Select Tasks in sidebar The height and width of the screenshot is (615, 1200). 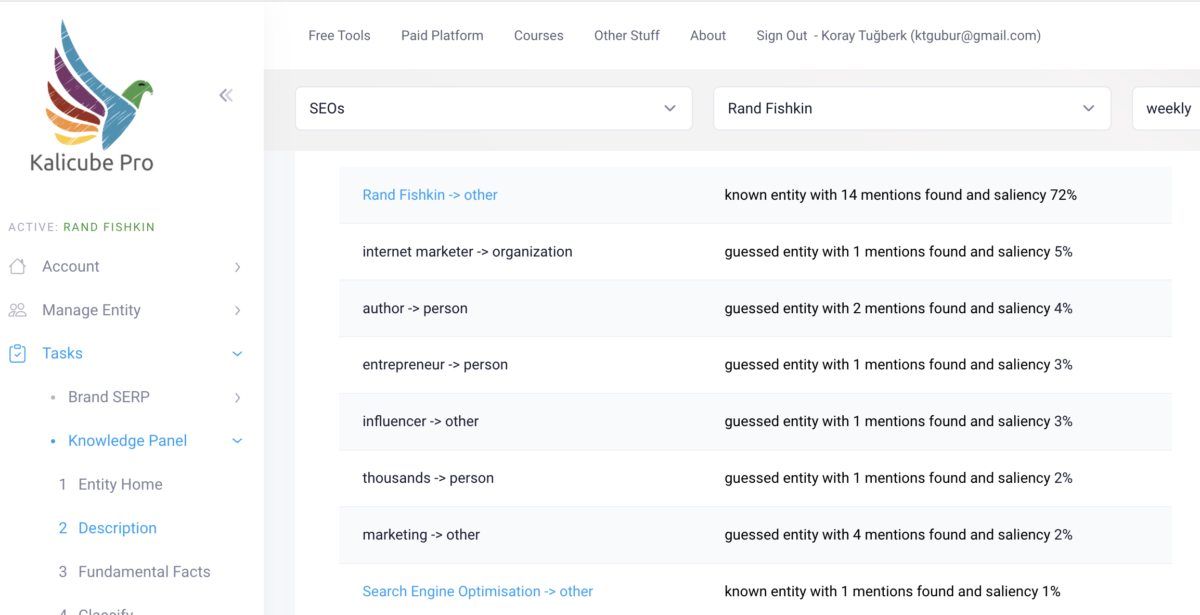[62, 353]
